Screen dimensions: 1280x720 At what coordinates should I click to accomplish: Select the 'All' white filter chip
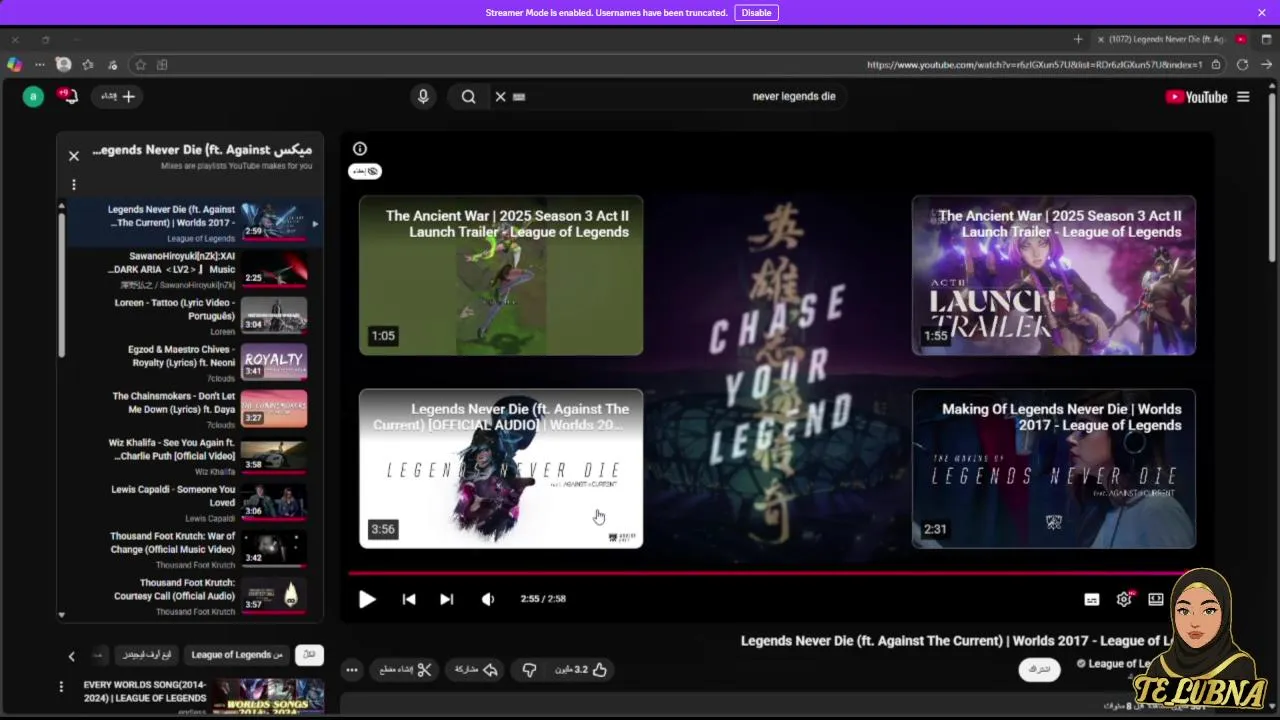(x=309, y=655)
